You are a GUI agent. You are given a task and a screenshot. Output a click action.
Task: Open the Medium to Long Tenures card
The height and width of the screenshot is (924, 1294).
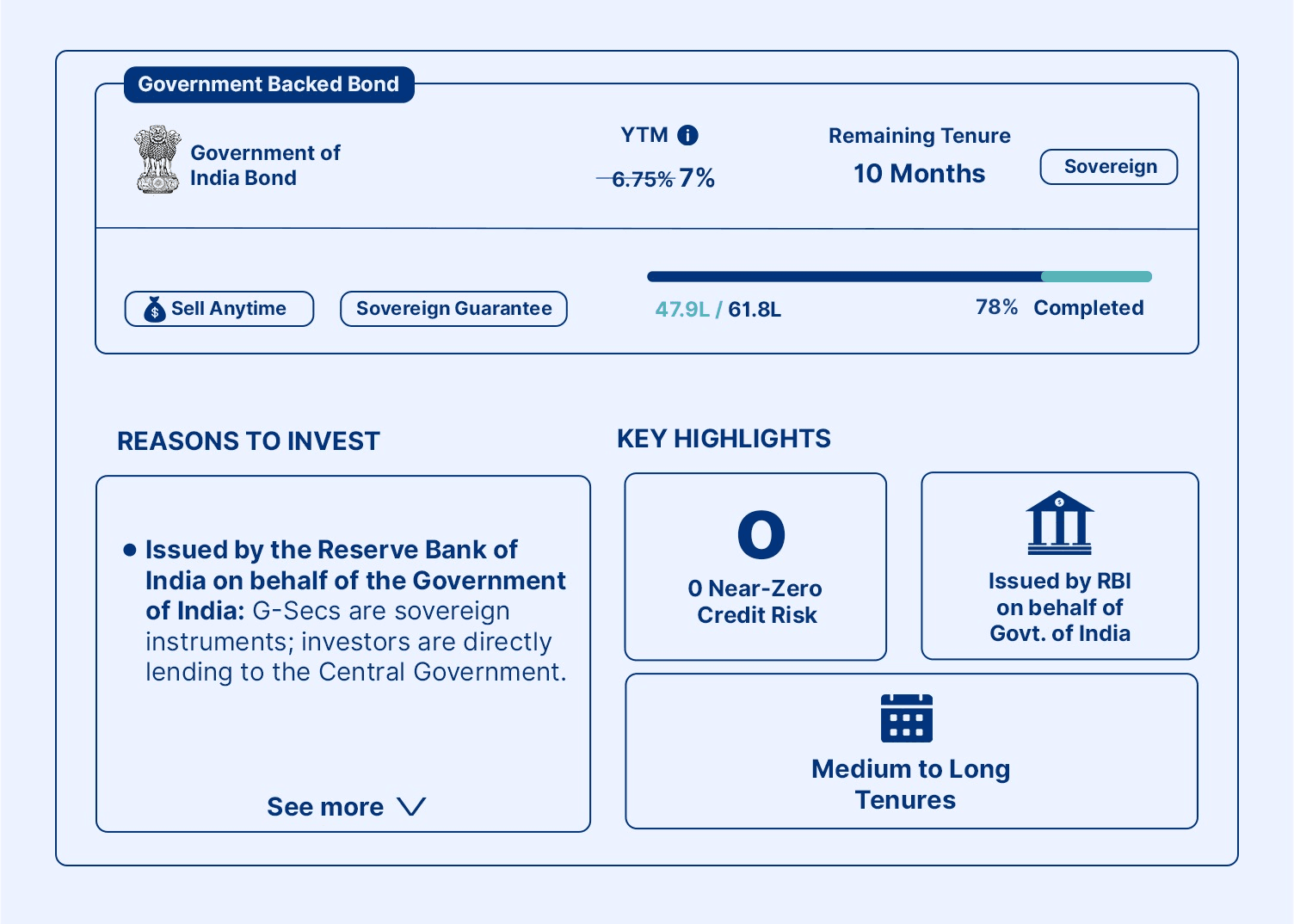click(912, 751)
